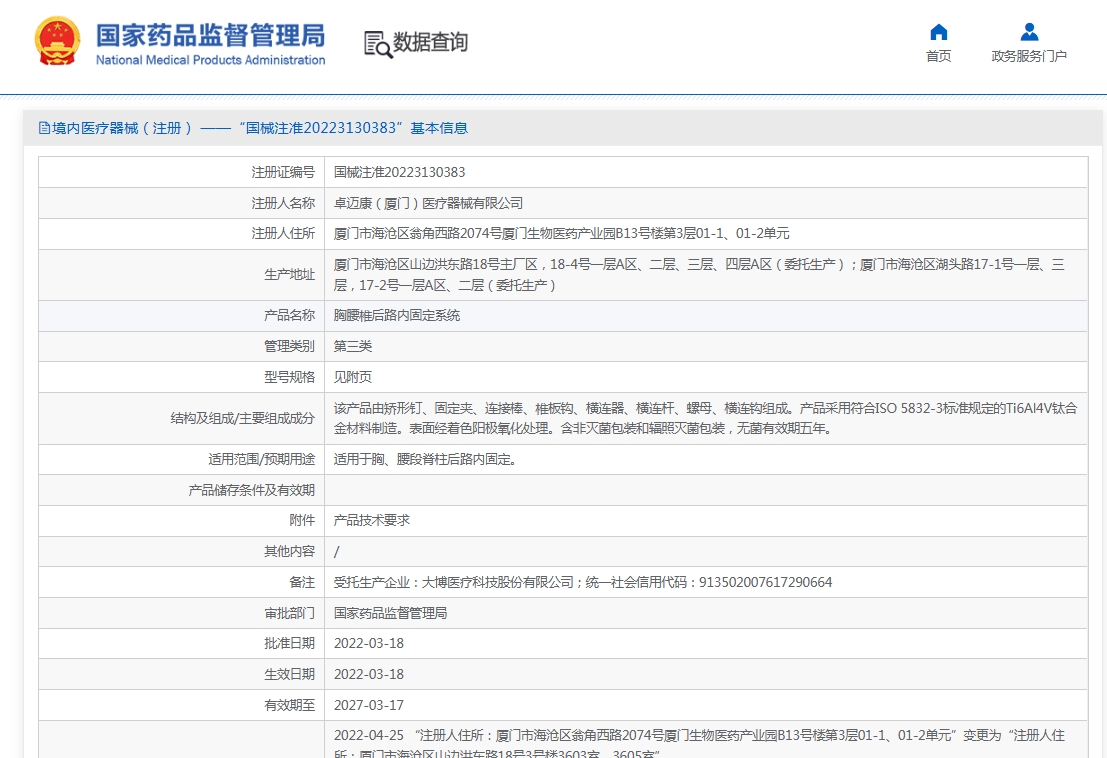The height and width of the screenshot is (758, 1107).
Task: Go to 首页 via house icon
Action: 938,32
